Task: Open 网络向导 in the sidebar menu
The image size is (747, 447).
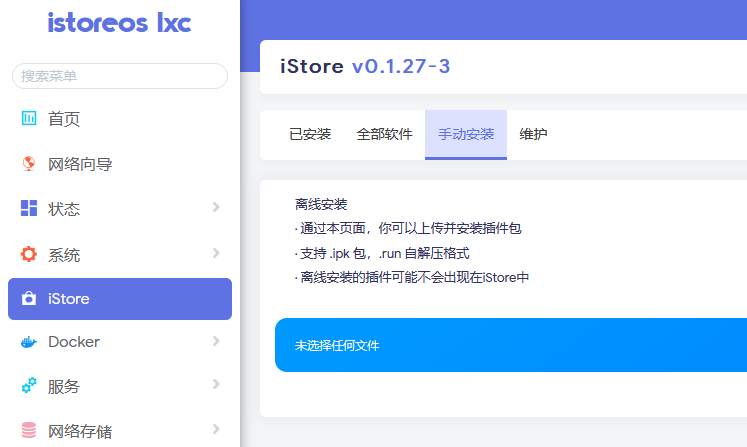Action: (x=120, y=164)
